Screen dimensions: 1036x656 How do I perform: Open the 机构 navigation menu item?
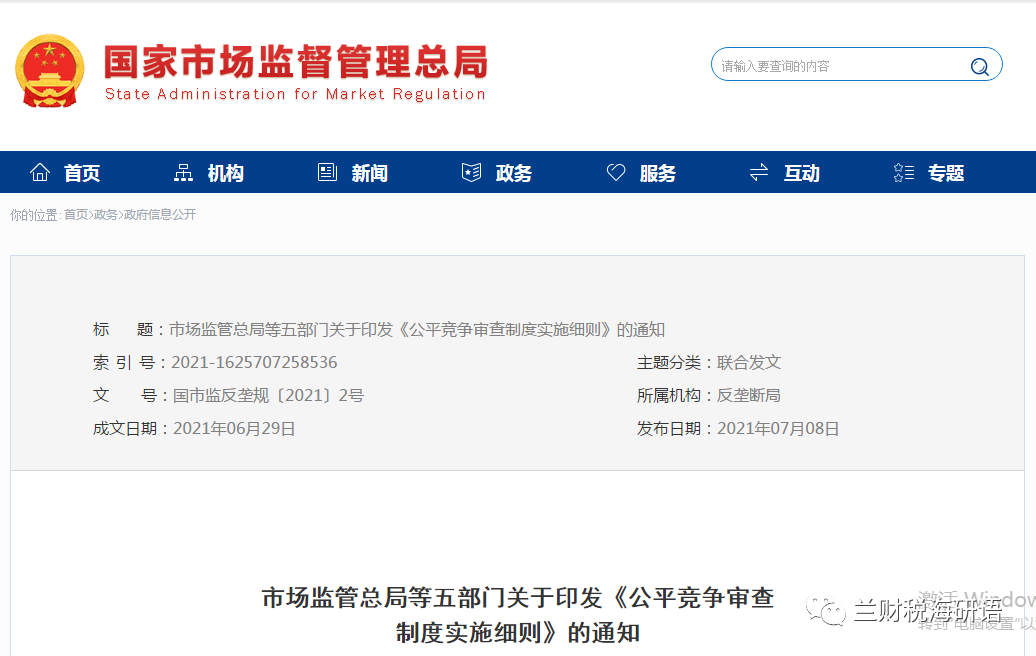pyautogui.click(x=226, y=173)
